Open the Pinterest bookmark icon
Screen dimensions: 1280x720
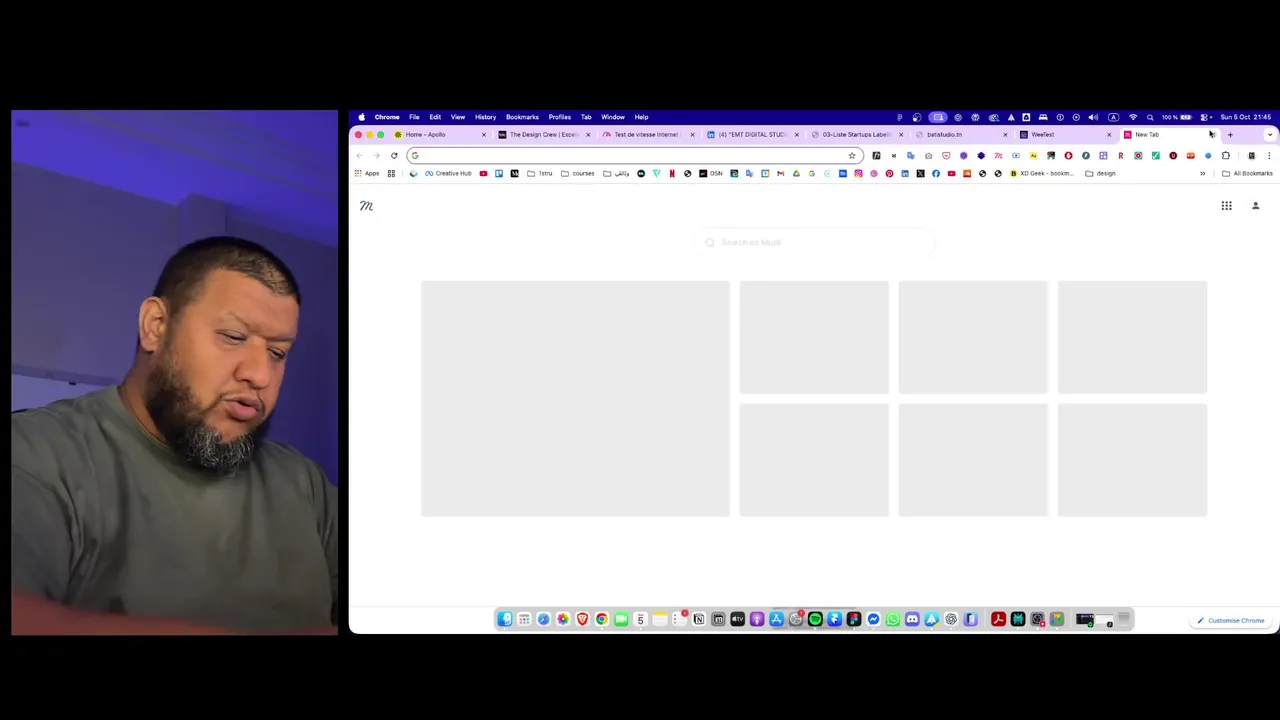coord(889,173)
